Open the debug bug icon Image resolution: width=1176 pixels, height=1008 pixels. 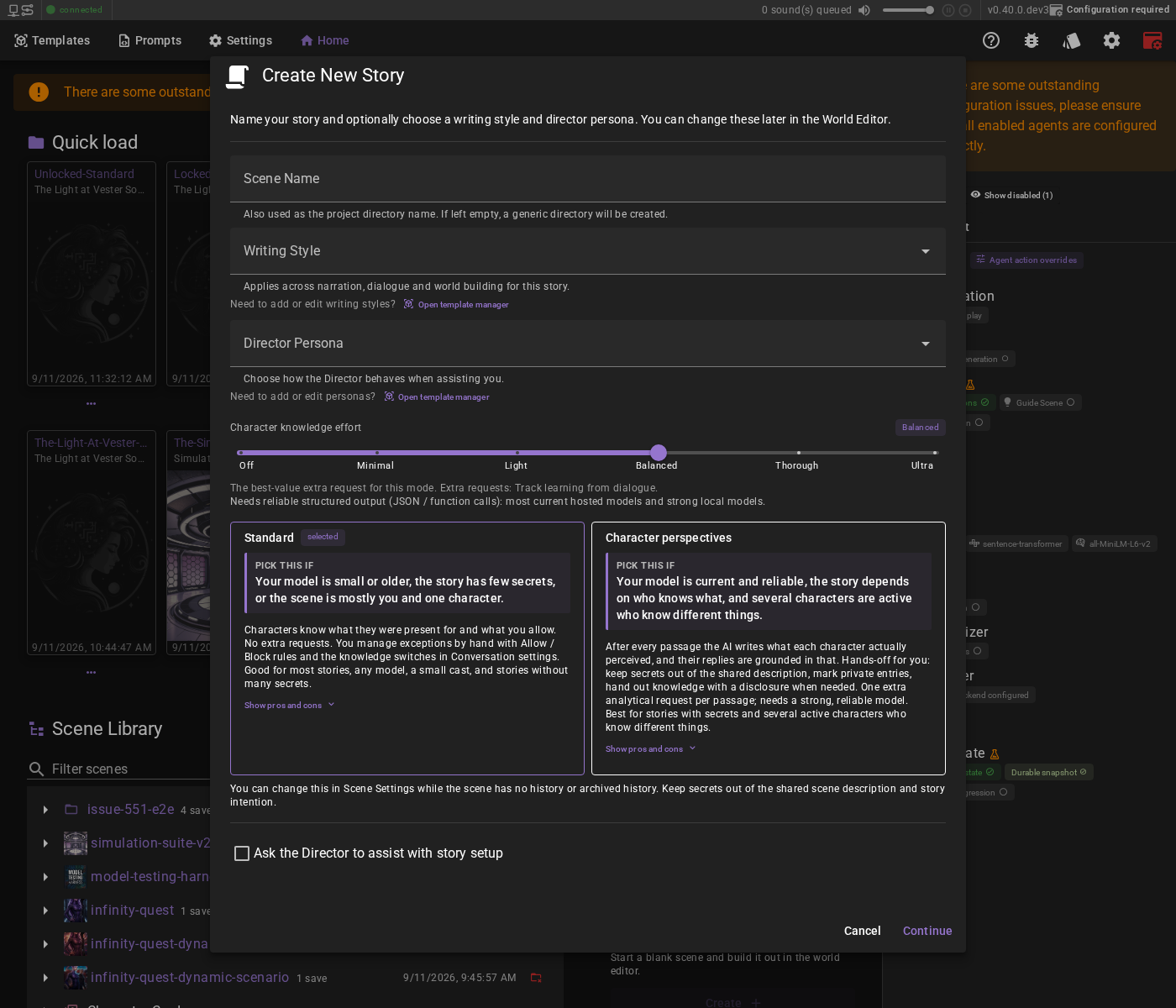tap(1032, 40)
